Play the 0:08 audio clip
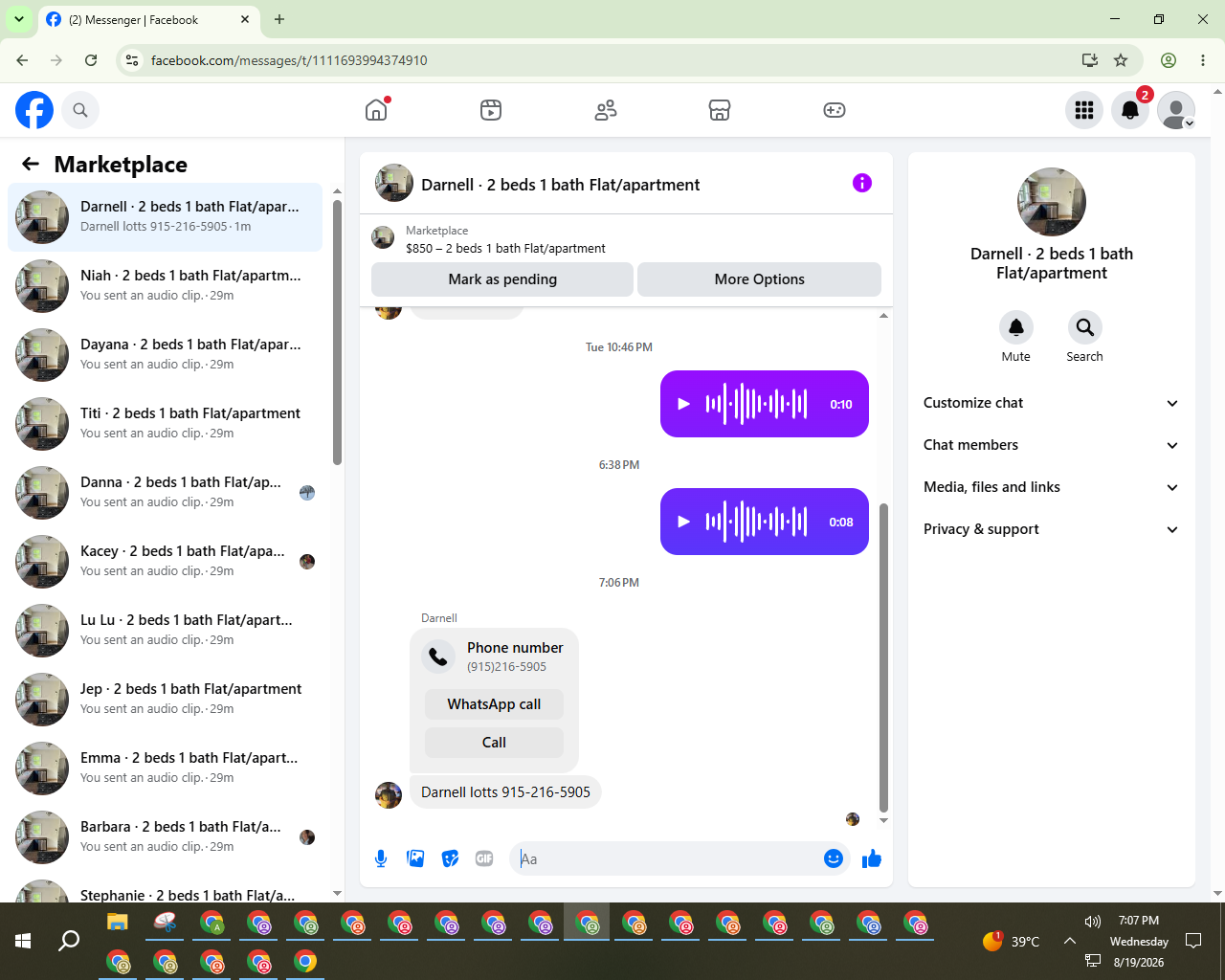This screenshot has width=1225, height=980. click(x=683, y=522)
